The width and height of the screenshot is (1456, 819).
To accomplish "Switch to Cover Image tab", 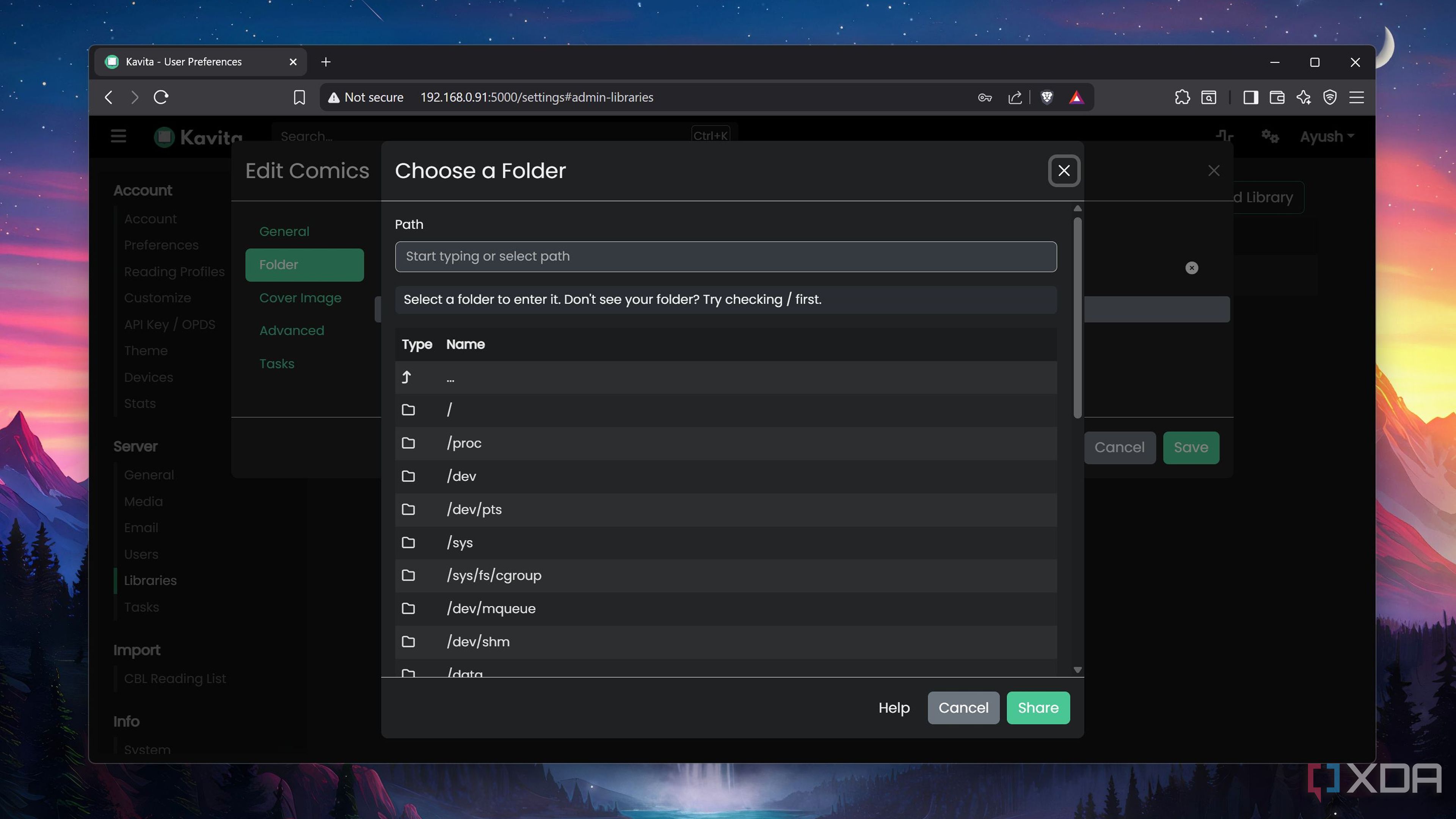I will click(x=300, y=298).
